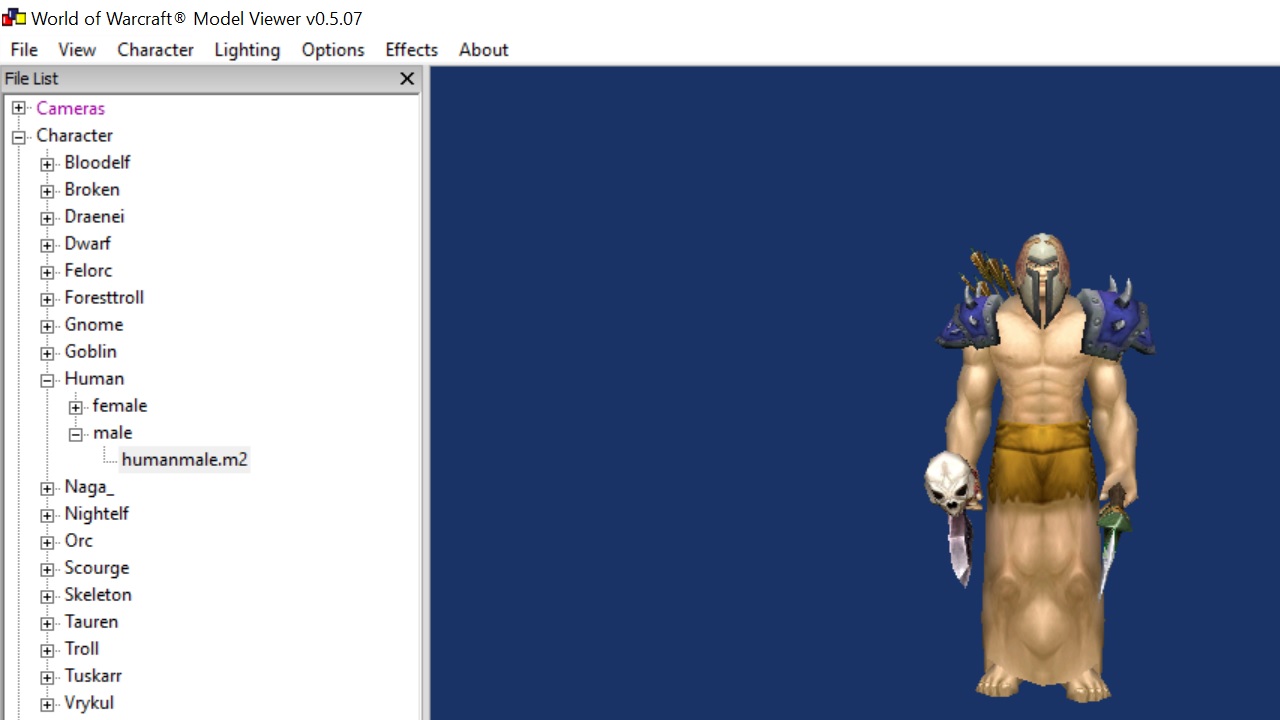Select the Tuskarr tree label
1280x720 pixels.
(x=93, y=675)
